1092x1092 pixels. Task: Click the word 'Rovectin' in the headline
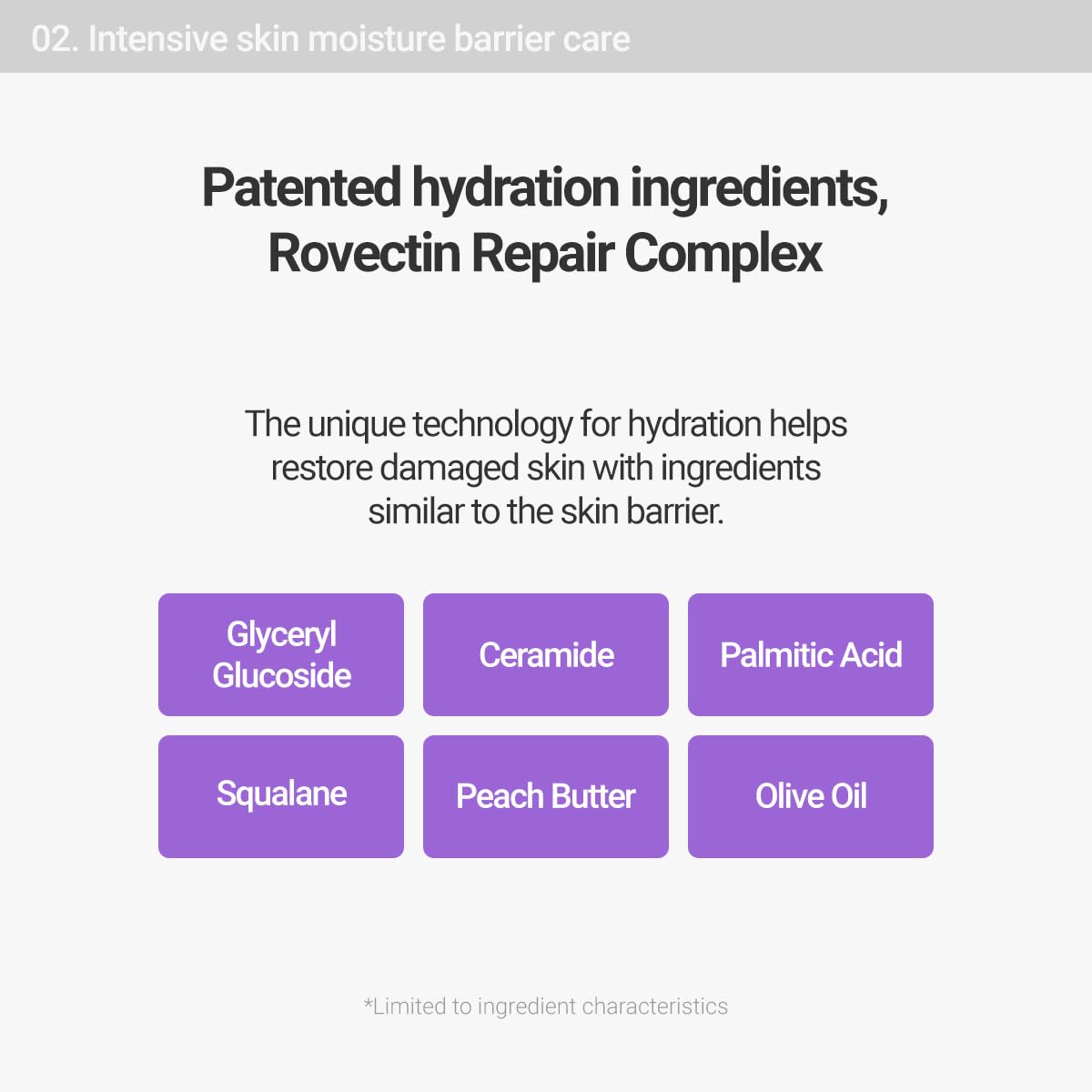[x=364, y=253]
